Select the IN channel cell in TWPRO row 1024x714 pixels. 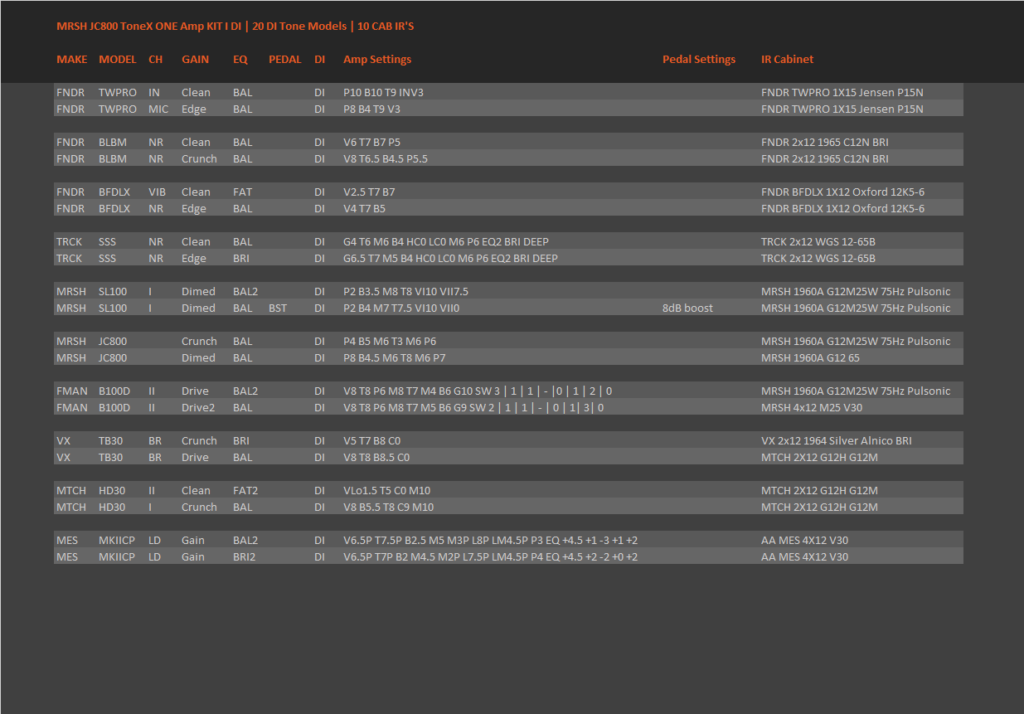tap(154, 93)
